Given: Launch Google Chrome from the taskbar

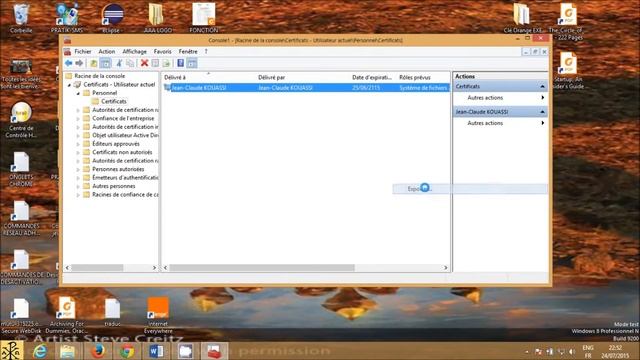Looking at the screenshot, I should 127,351.
